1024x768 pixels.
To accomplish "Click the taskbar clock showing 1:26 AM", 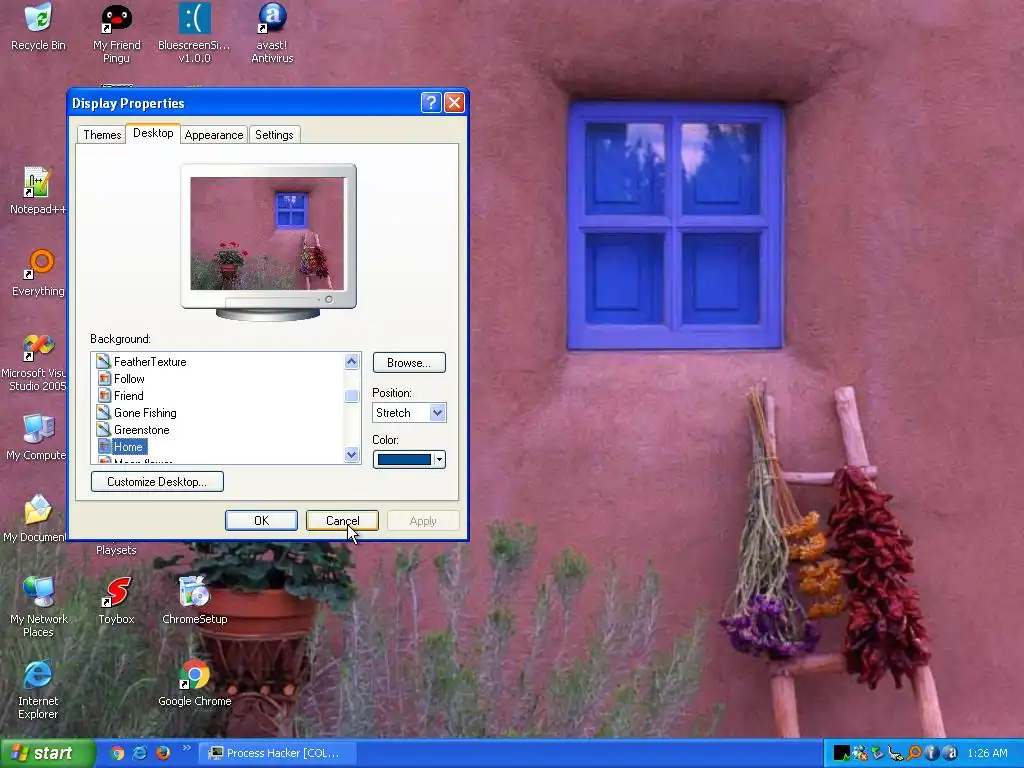I will coord(987,753).
